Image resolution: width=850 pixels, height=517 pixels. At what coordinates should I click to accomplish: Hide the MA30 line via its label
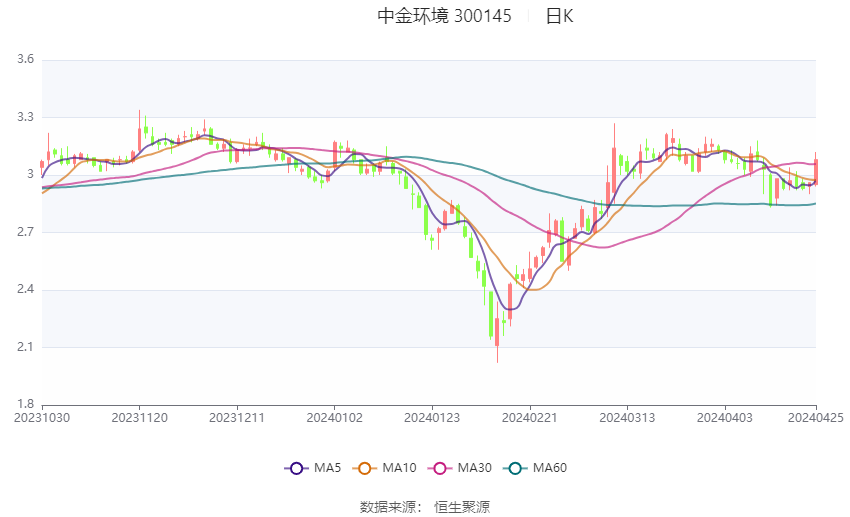[x=474, y=468]
